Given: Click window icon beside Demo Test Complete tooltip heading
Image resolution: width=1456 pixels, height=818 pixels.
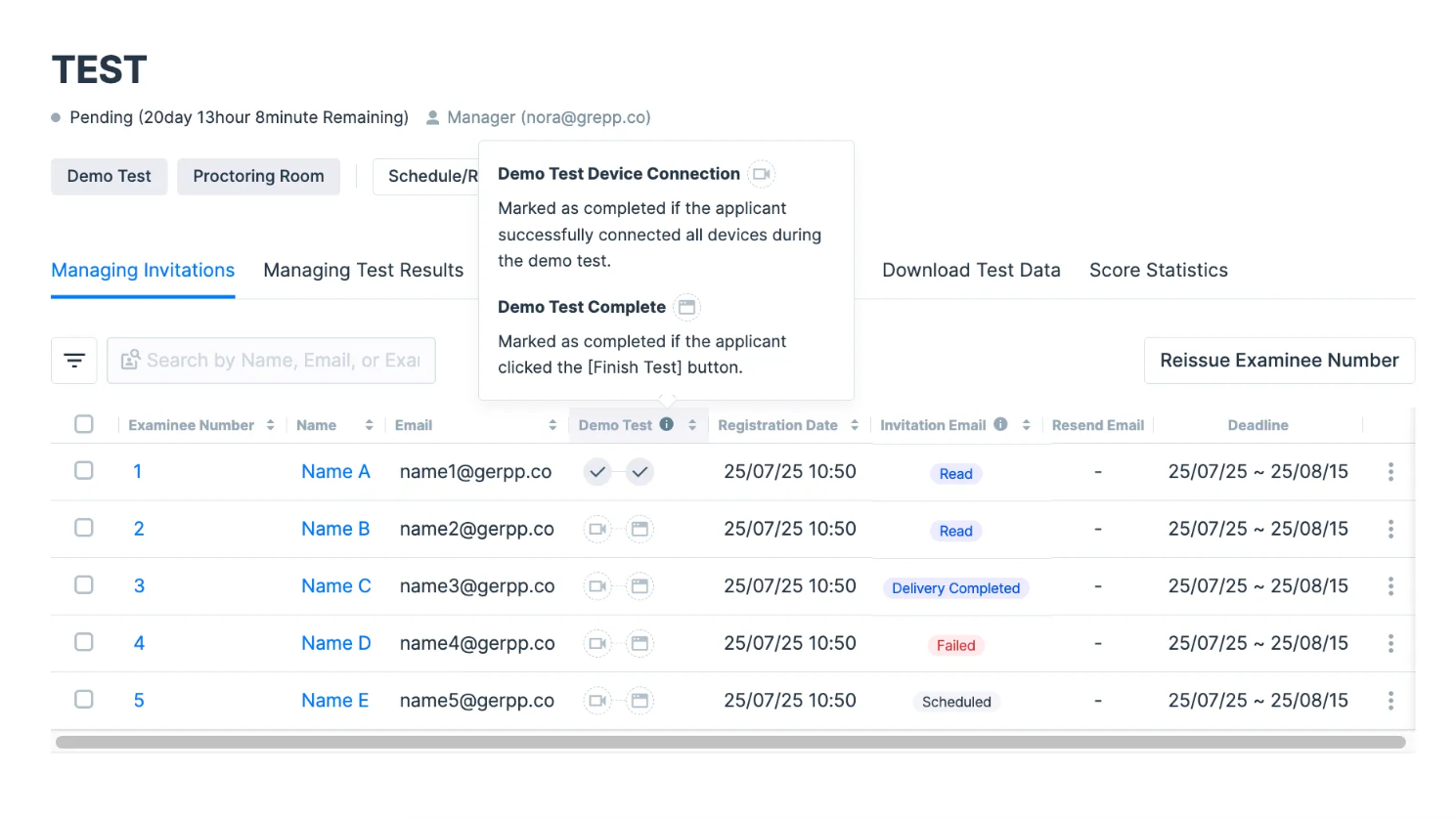Looking at the screenshot, I should 687,307.
